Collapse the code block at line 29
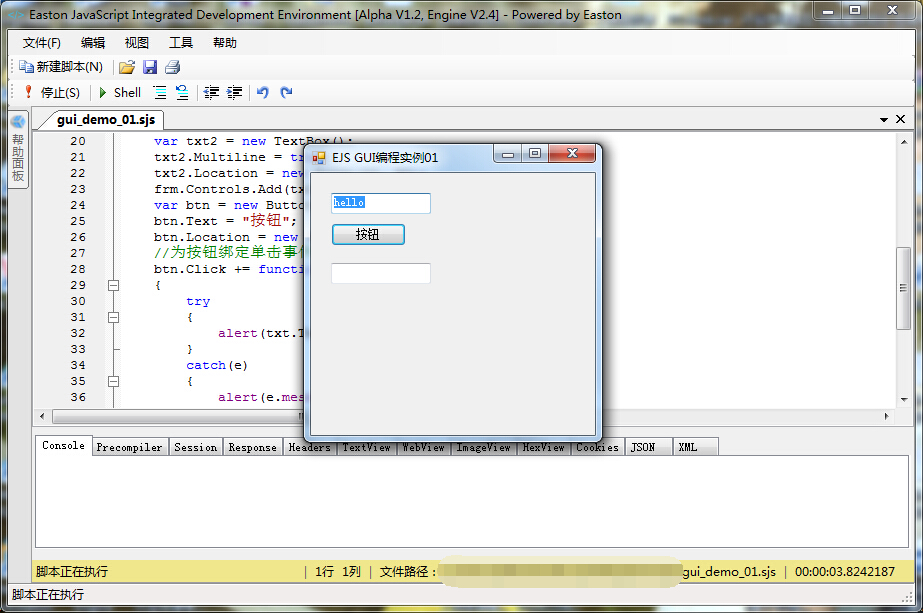The width and height of the screenshot is (923, 613). (x=114, y=286)
